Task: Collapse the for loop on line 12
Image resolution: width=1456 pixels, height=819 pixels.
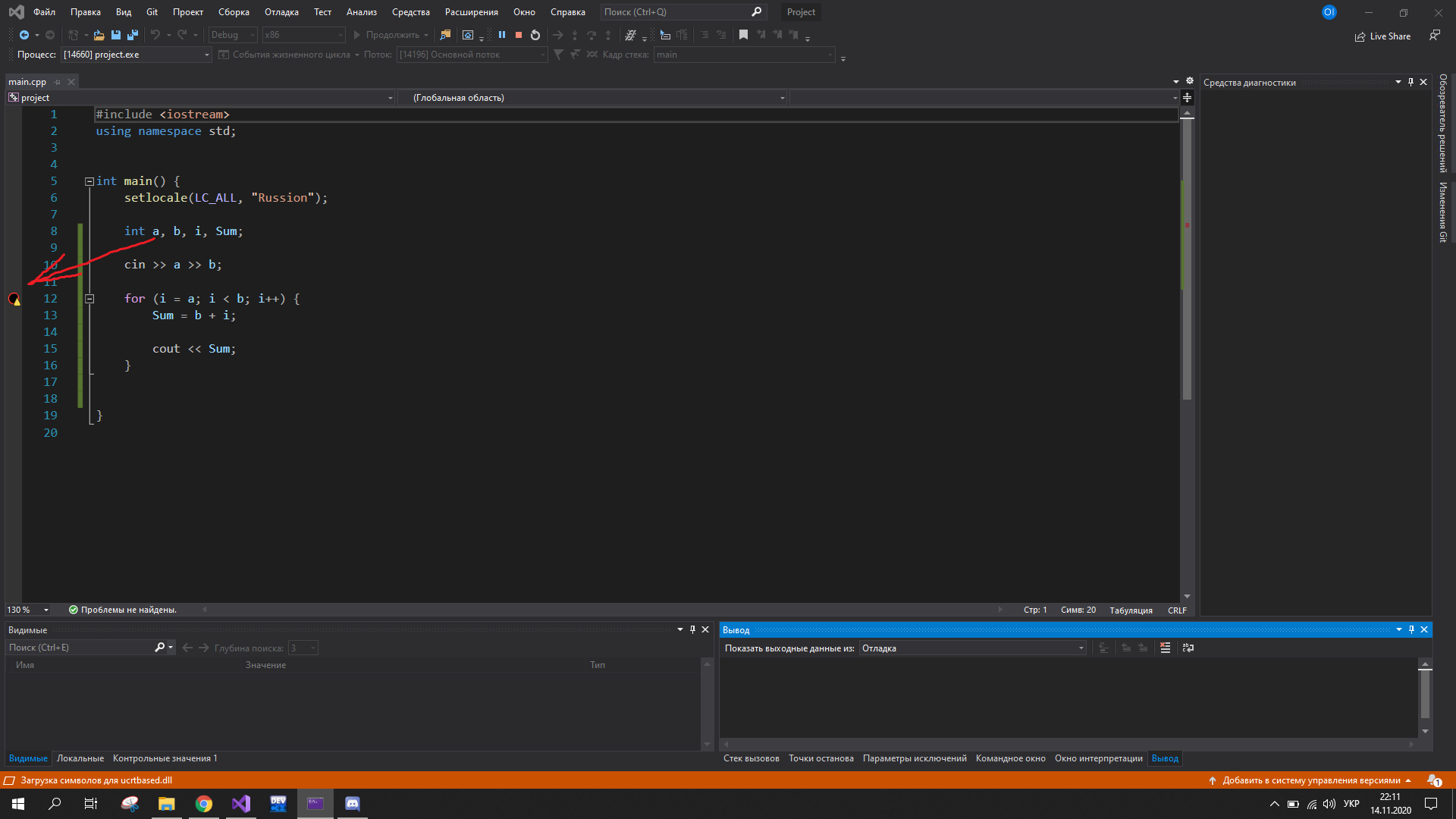Action: click(89, 299)
